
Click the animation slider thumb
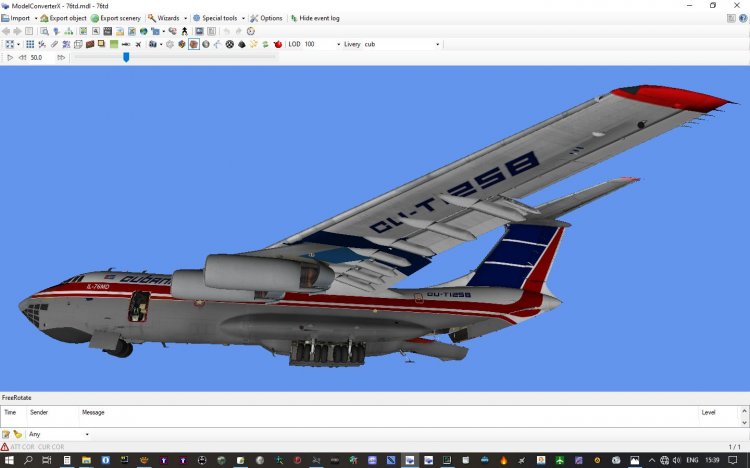(x=126, y=57)
